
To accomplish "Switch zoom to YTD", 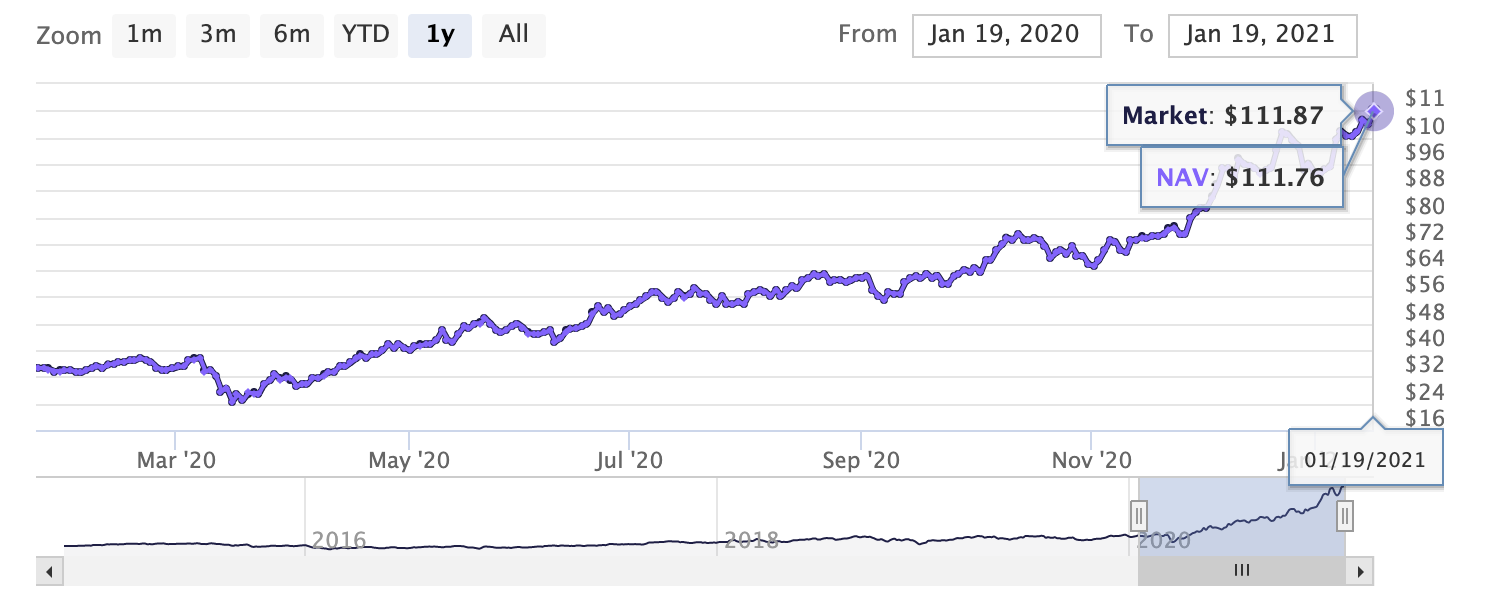I will (365, 35).
